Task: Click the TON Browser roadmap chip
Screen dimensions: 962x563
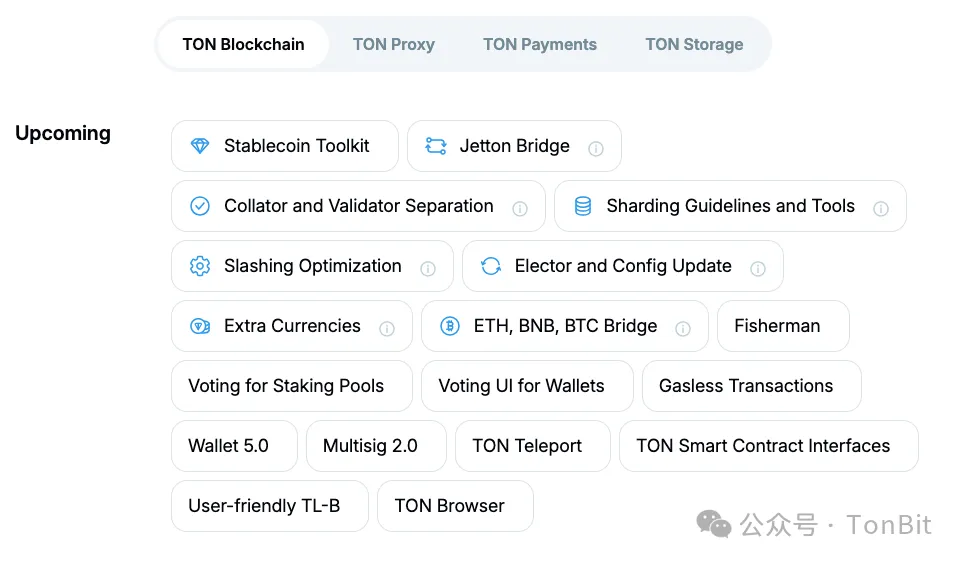Action: click(x=455, y=506)
